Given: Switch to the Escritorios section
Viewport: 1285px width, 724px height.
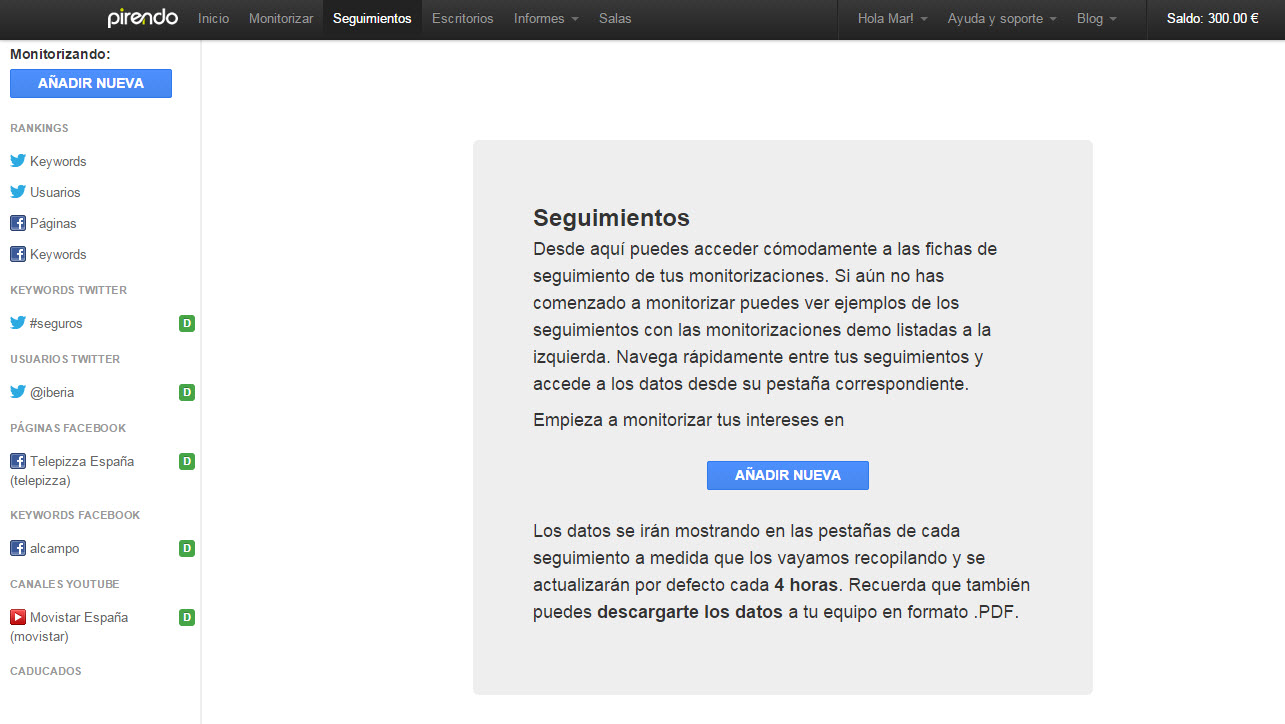Looking at the screenshot, I should pyautogui.click(x=462, y=19).
